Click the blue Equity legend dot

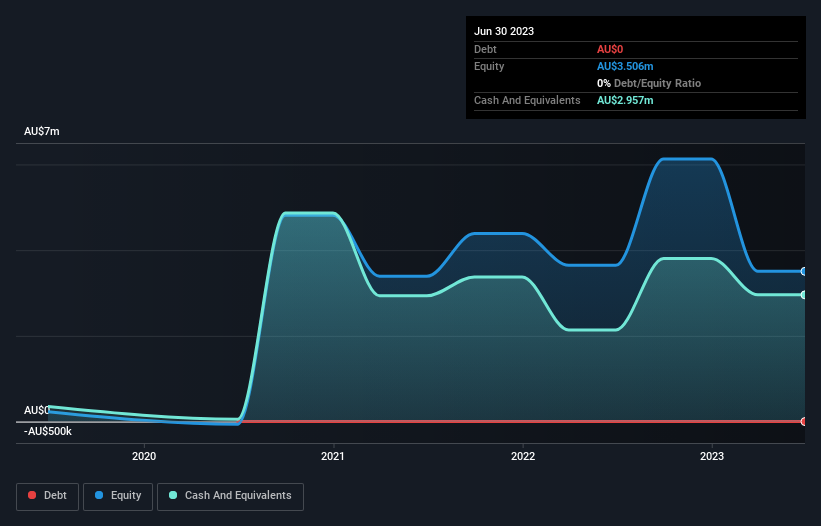click(x=99, y=495)
